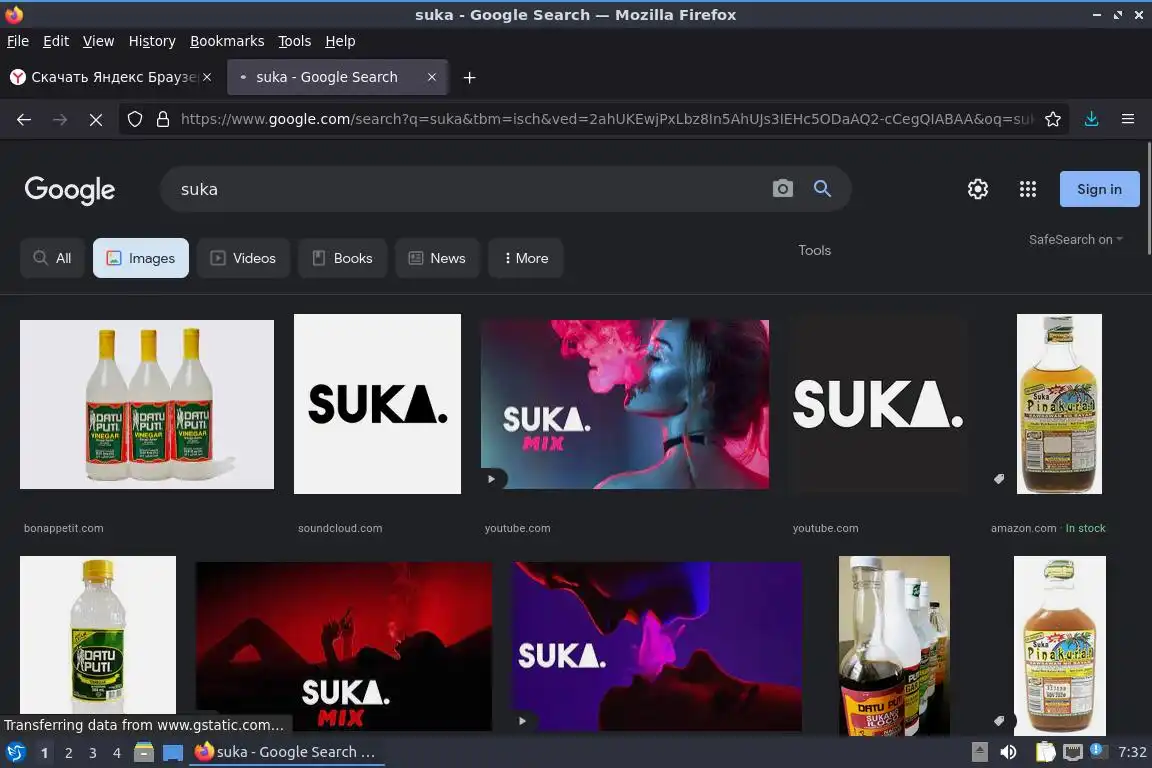Image resolution: width=1152 pixels, height=768 pixels.
Task: Click the Firefox taskbar window entry
Action: click(x=287, y=752)
